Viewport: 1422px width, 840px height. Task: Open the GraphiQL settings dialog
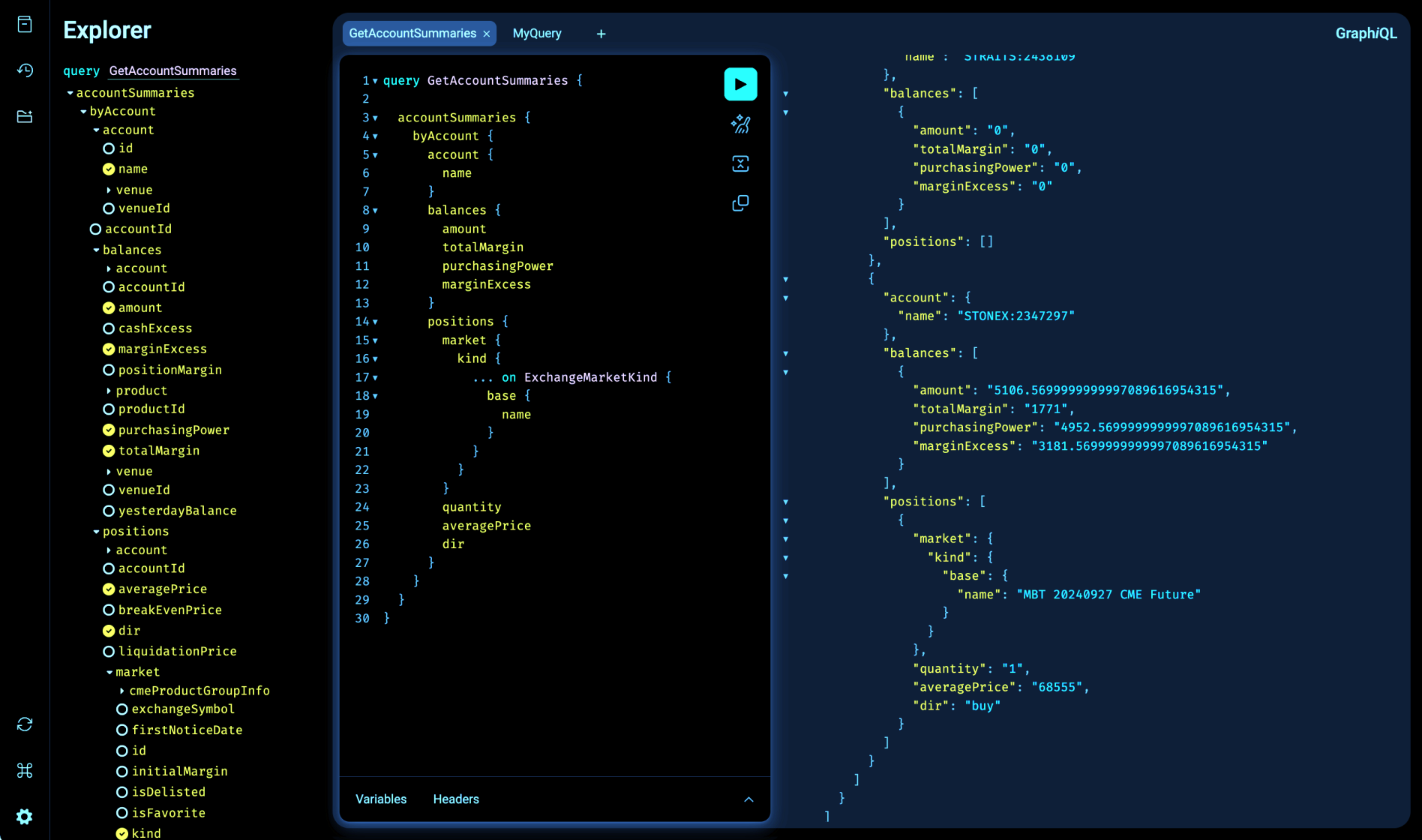click(25, 817)
